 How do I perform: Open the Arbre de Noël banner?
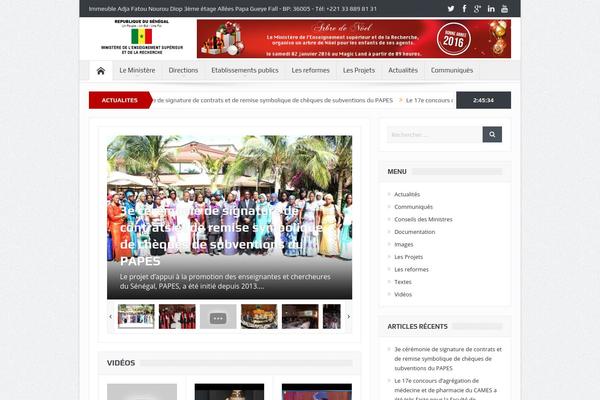click(x=354, y=39)
